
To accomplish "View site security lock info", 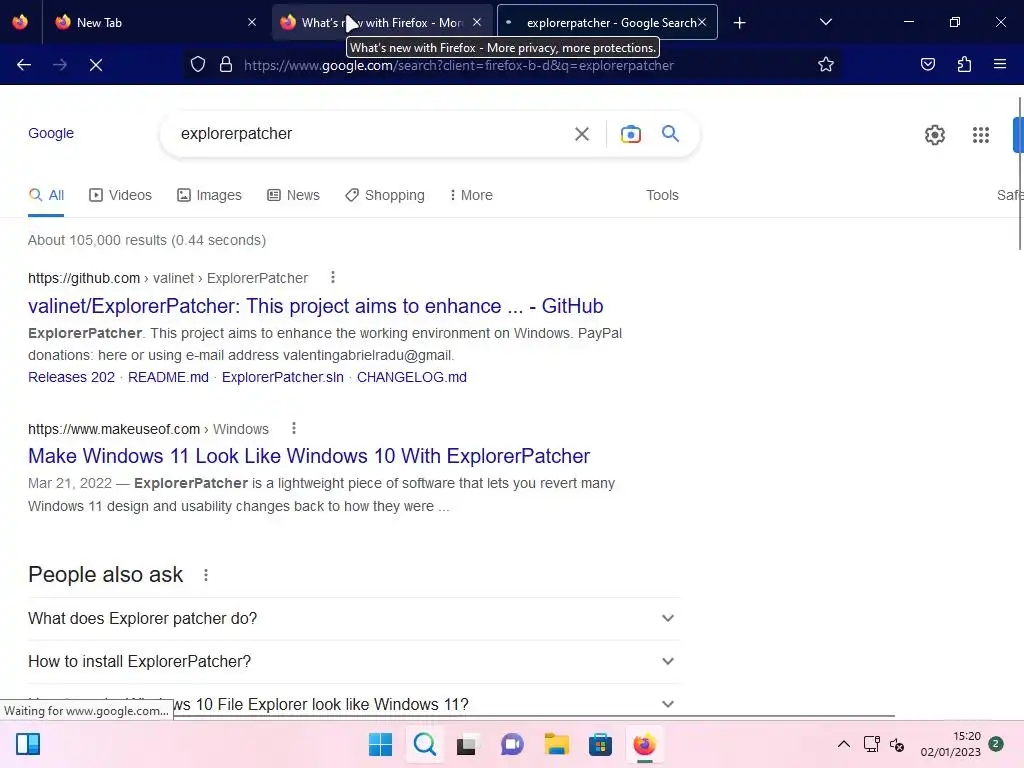I will [x=226, y=65].
